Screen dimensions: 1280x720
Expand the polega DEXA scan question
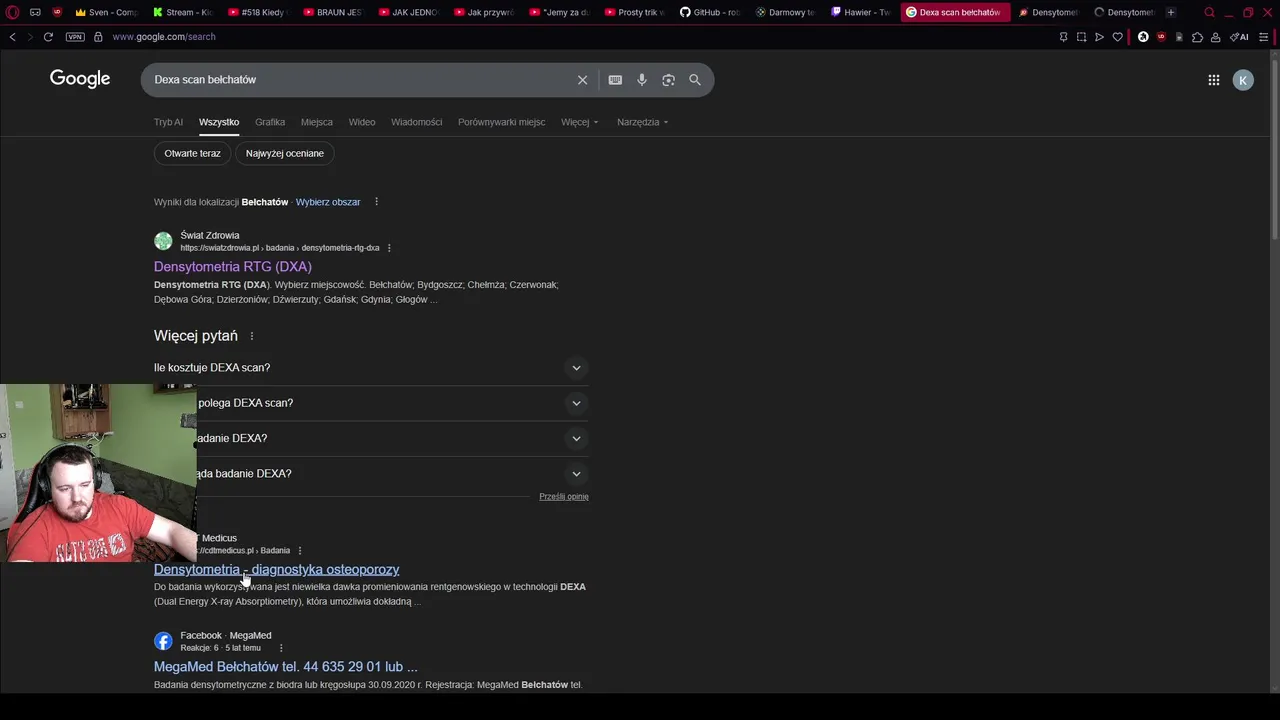(x=392, y=403)
